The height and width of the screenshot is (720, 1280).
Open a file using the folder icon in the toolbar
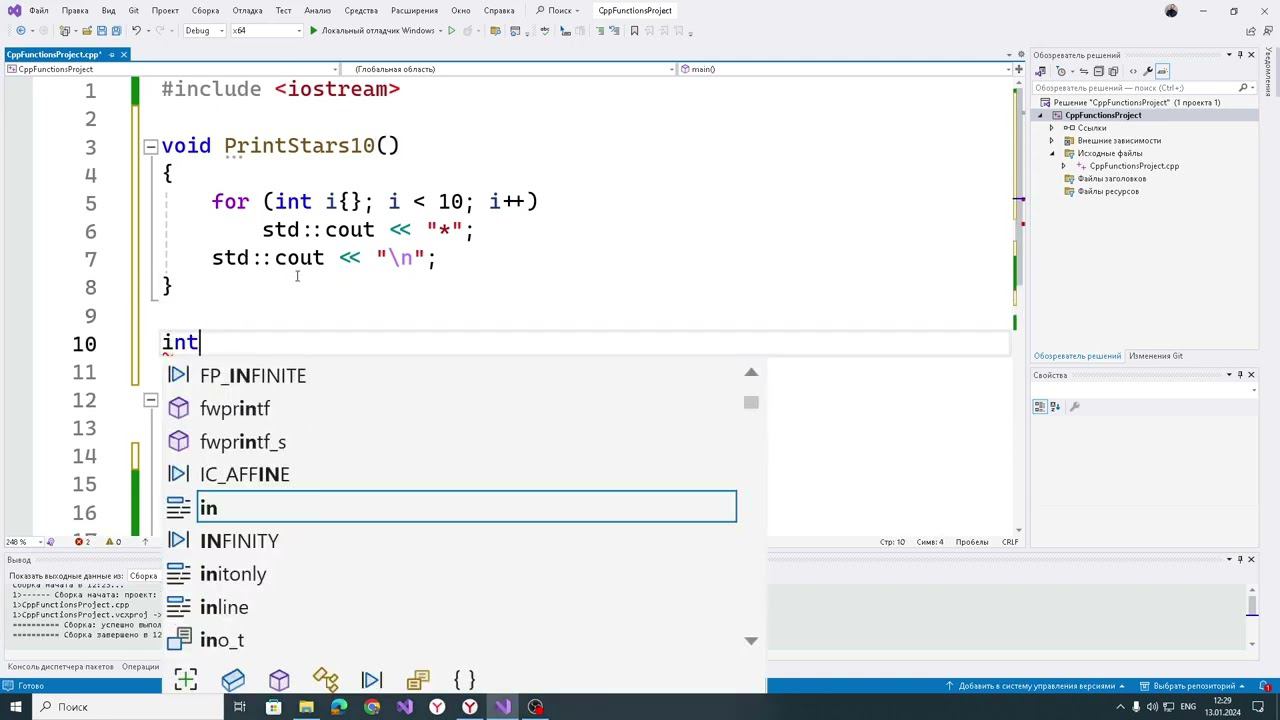point(87,31)
